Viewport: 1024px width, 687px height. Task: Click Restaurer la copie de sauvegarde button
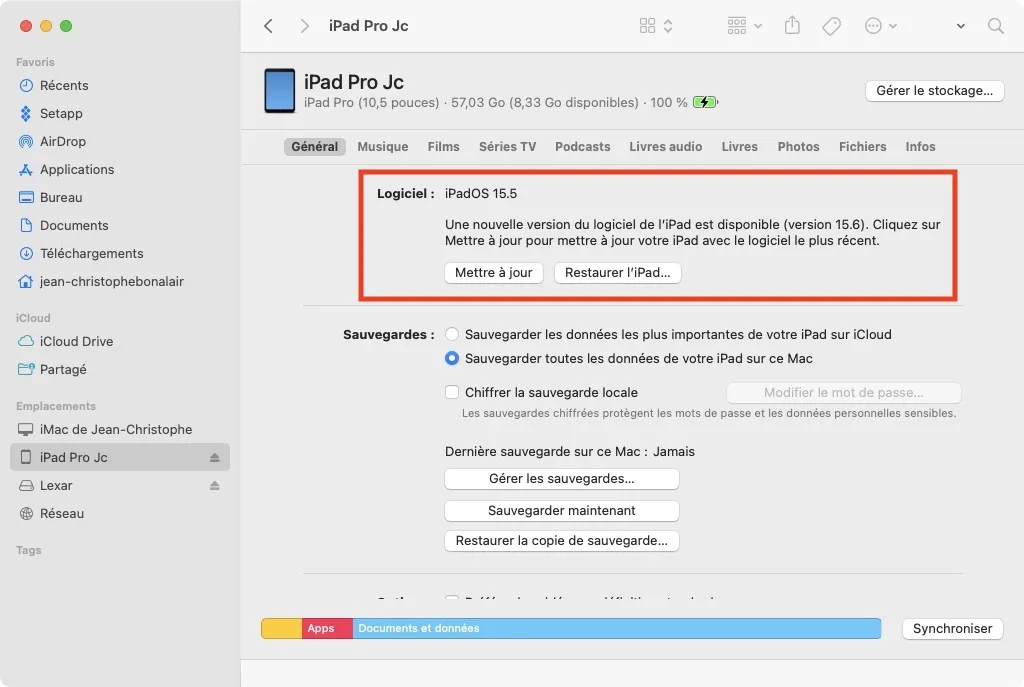(562, 541)
